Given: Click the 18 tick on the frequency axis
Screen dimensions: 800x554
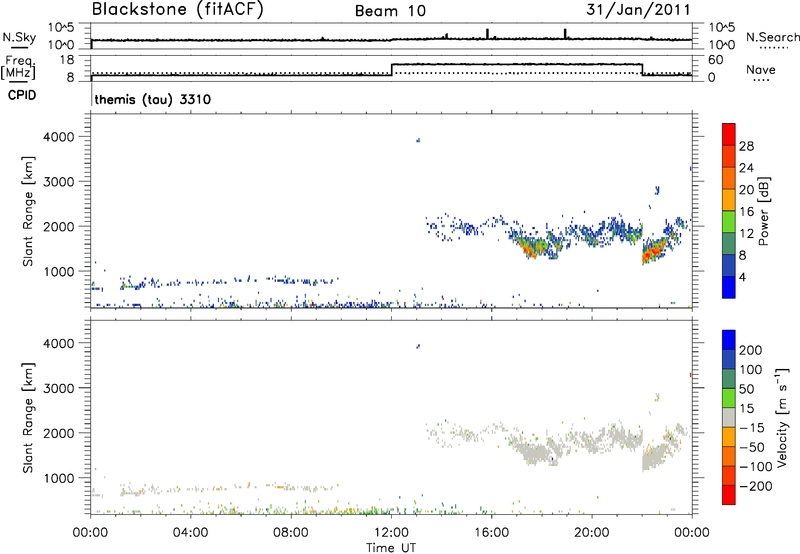Looking at the screenshot, I should coord(66,60).
